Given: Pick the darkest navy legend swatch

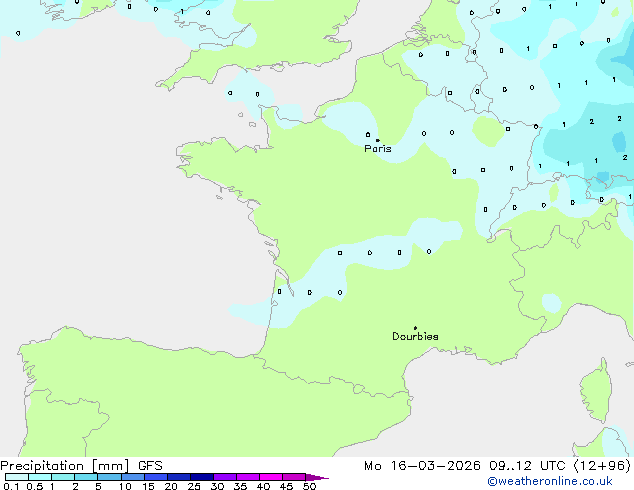Looking at the screenshot, I should pyautogui.click(x=202, y=477).
